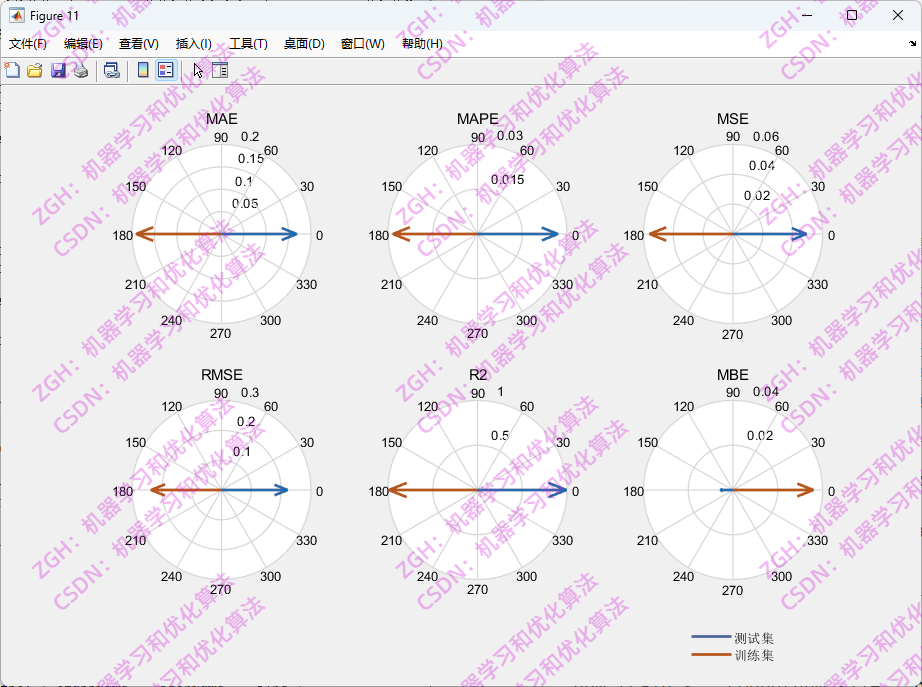Click the orange arrow in the MSE plot

691,234
